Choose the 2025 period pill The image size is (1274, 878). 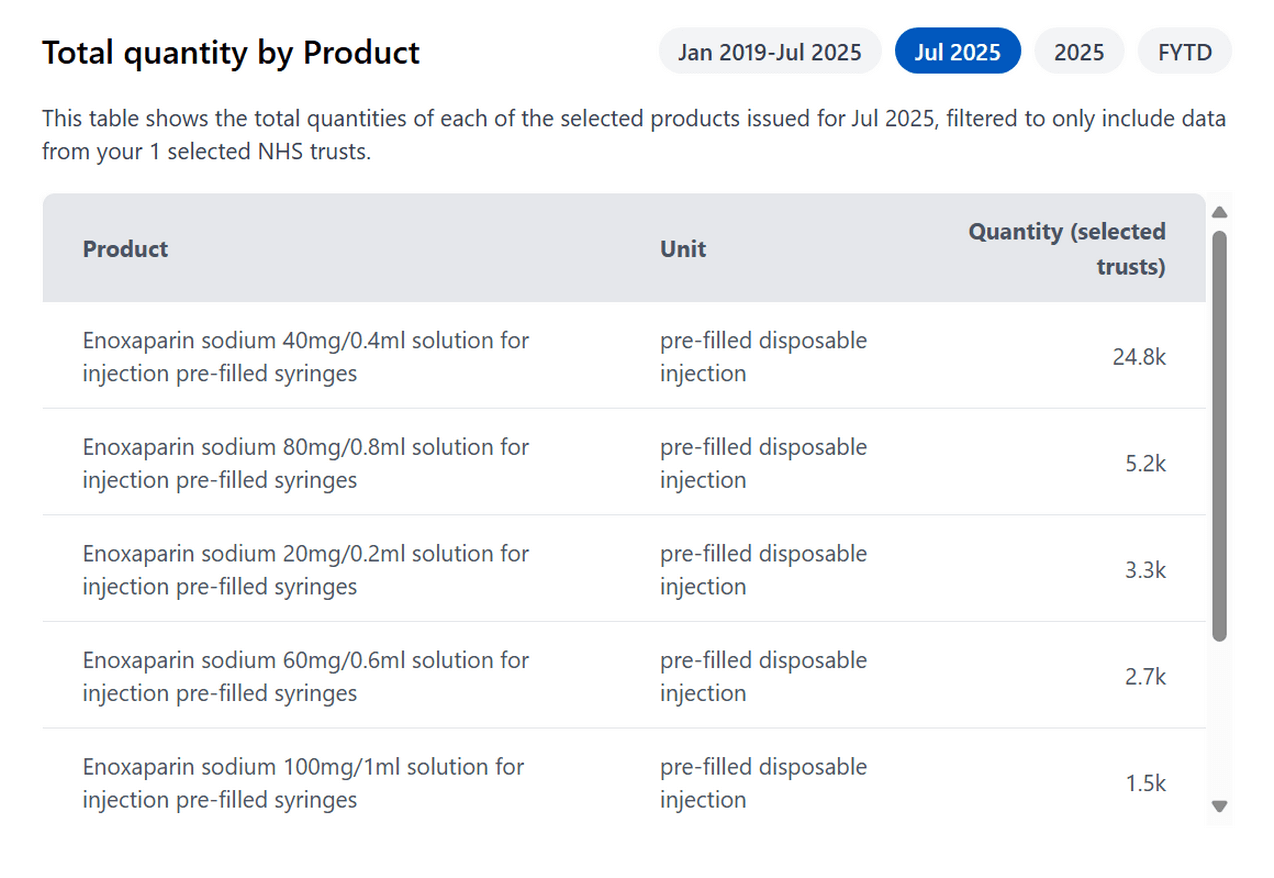[1079, 52]
